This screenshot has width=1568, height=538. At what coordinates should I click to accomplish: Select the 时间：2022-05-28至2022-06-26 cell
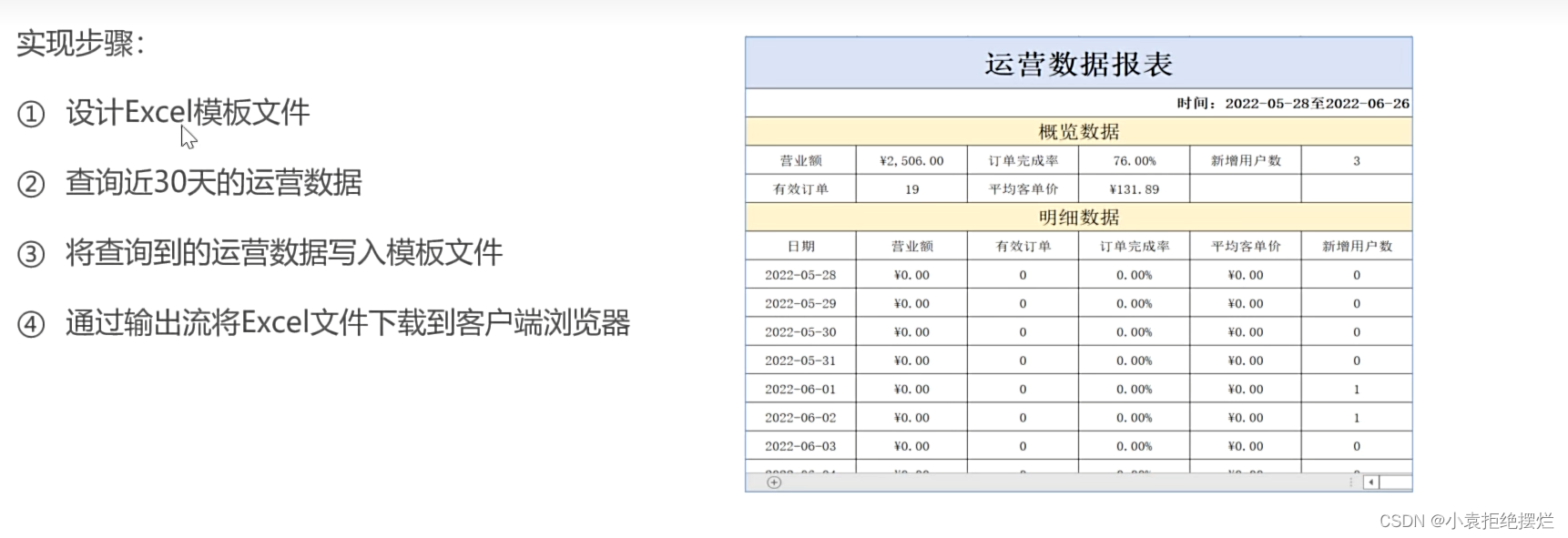click(1079, 103)
